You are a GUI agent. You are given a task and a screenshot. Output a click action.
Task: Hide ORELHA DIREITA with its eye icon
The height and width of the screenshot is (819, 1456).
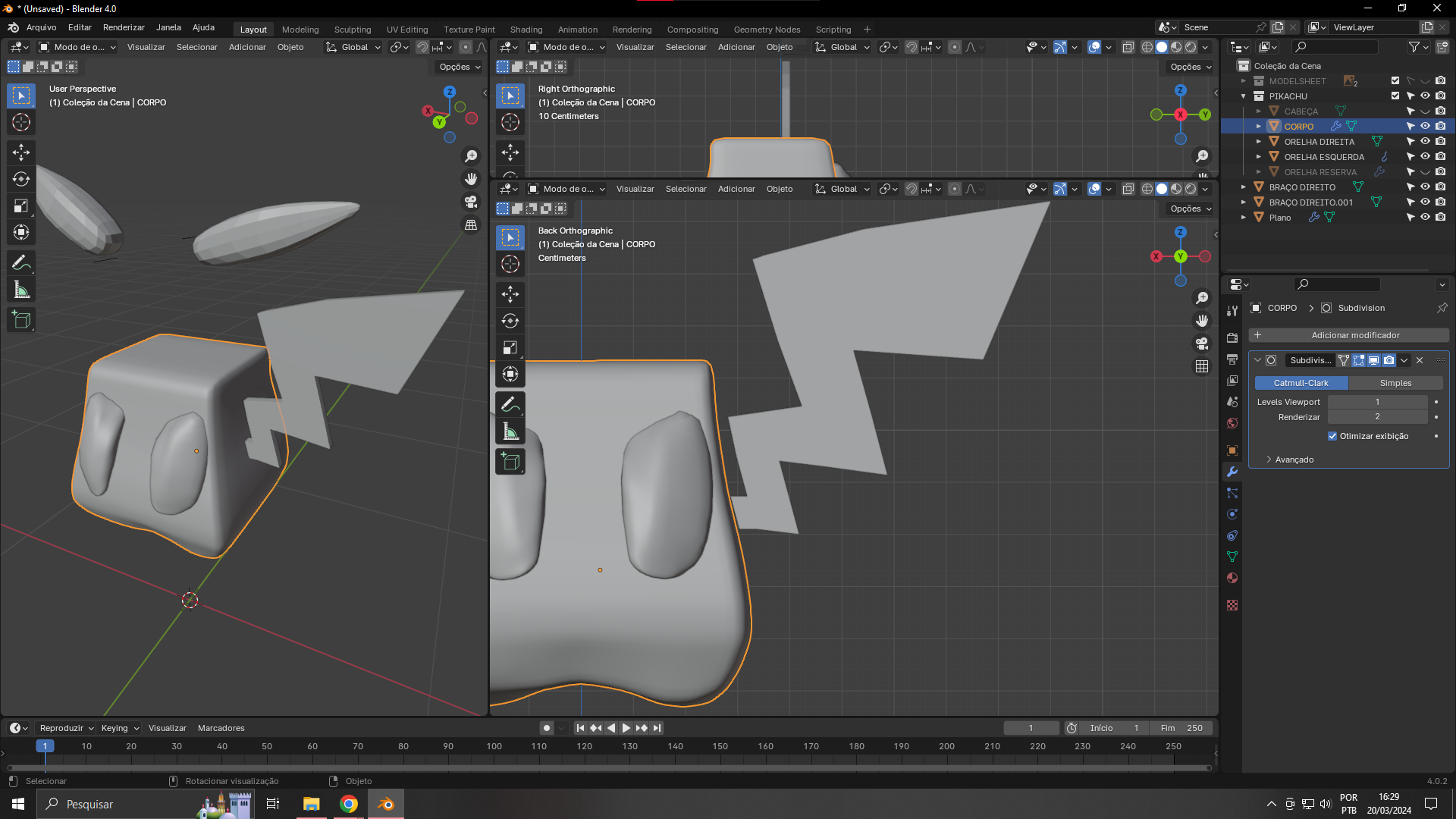[1425, 142]
